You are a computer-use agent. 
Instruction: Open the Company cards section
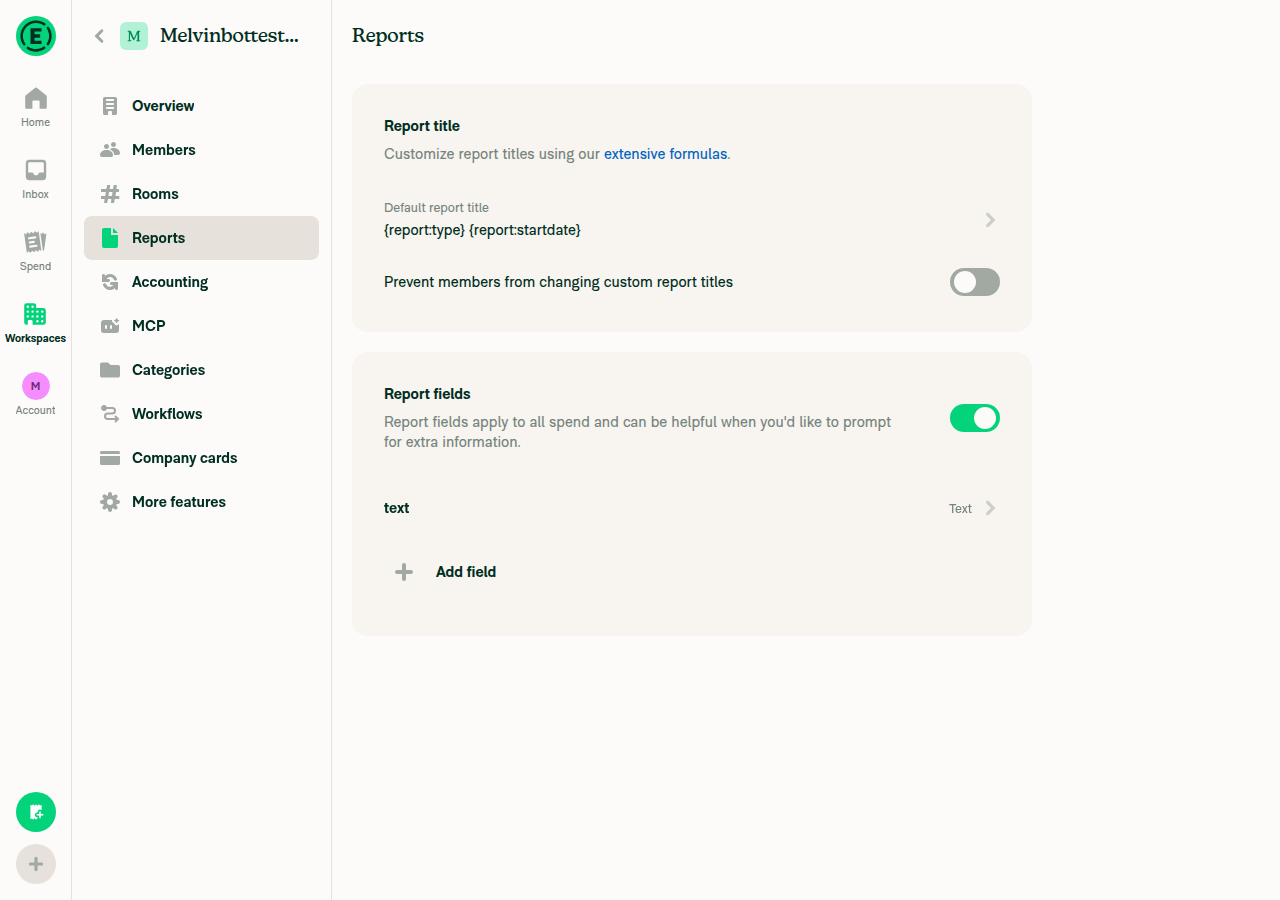(201, 458)
